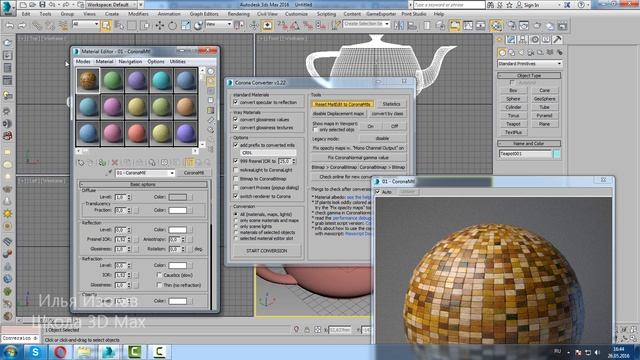The image size is (640, 360).
Task: Click the CoronaMtl material type button
Action: coord(194,173)
